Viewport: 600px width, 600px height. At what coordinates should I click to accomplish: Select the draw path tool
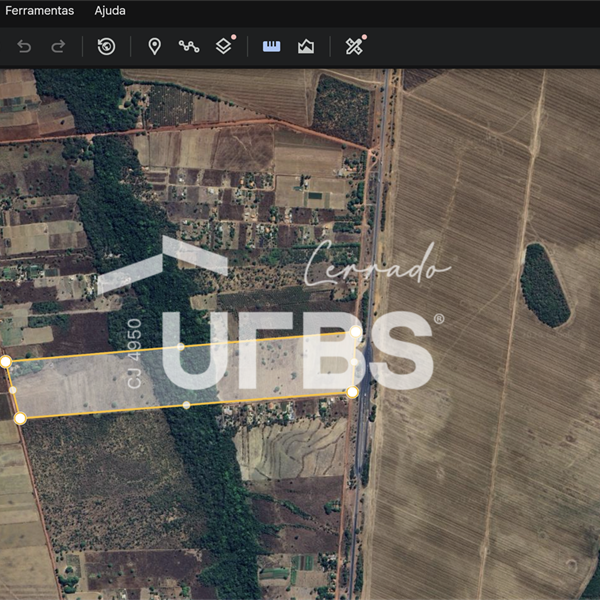pos(189,46)
